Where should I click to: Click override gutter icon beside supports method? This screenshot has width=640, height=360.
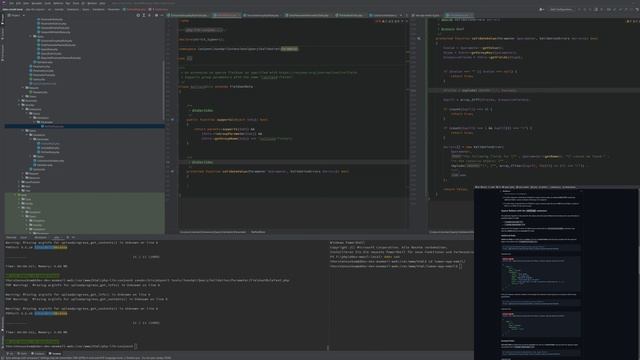pos(172,120)
